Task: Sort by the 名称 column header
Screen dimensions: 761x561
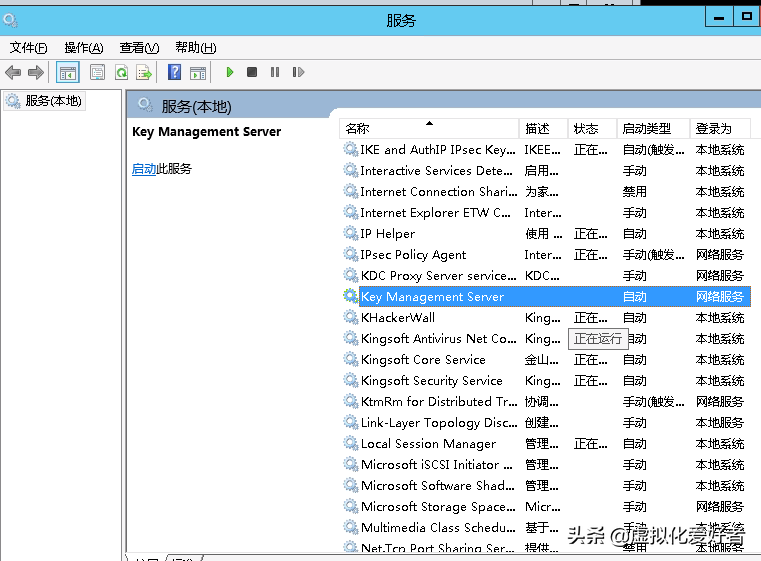Action: click(429, 129)
